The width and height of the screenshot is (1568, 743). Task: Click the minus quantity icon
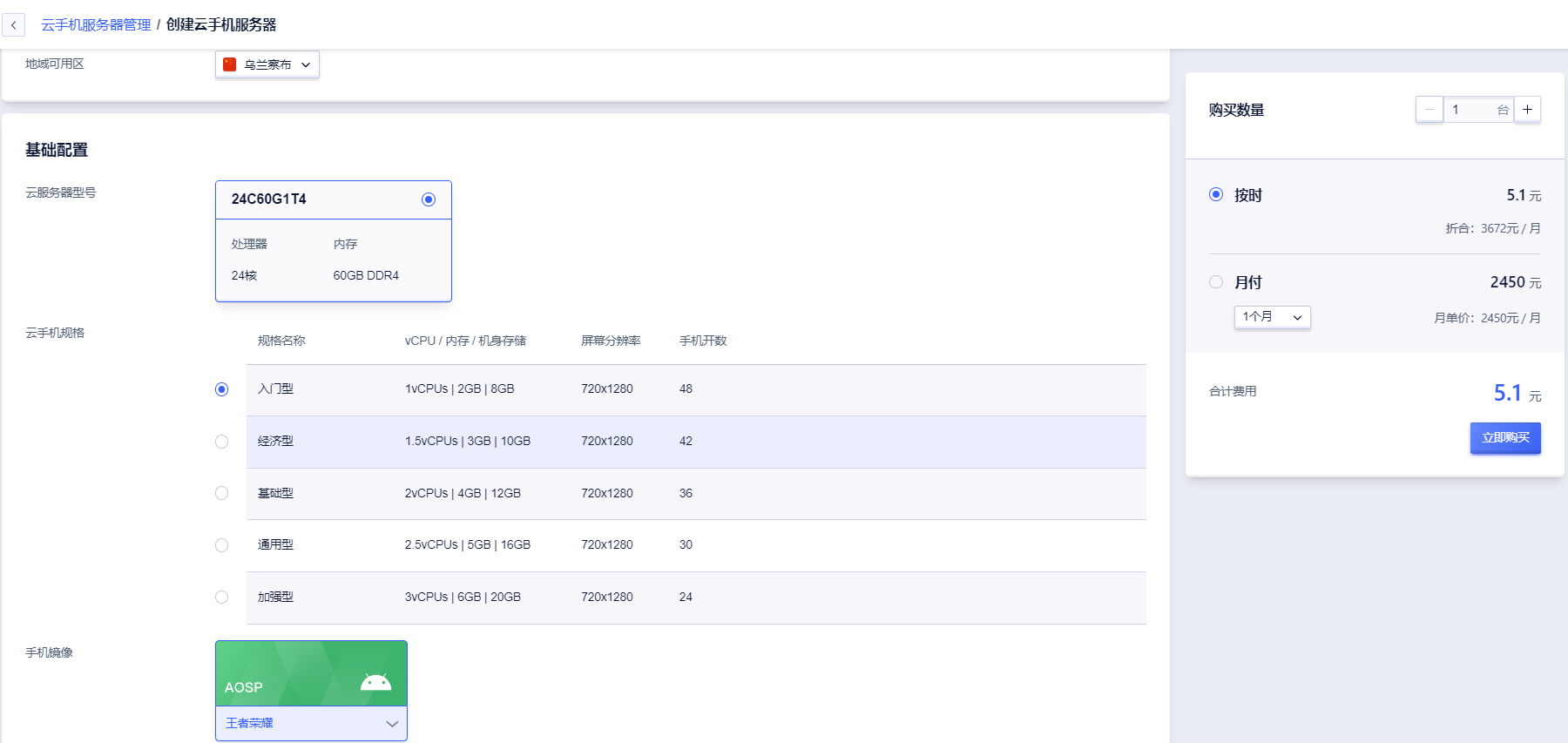coord(1429,110)
